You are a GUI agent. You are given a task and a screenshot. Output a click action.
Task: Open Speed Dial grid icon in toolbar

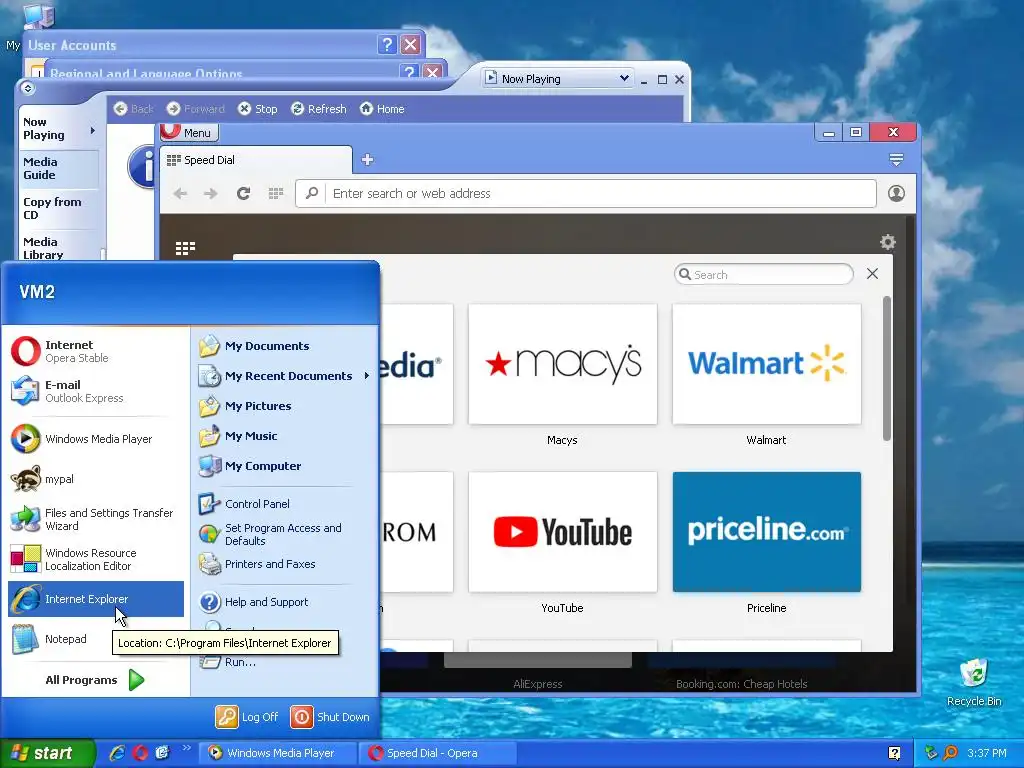click(276, 193)
